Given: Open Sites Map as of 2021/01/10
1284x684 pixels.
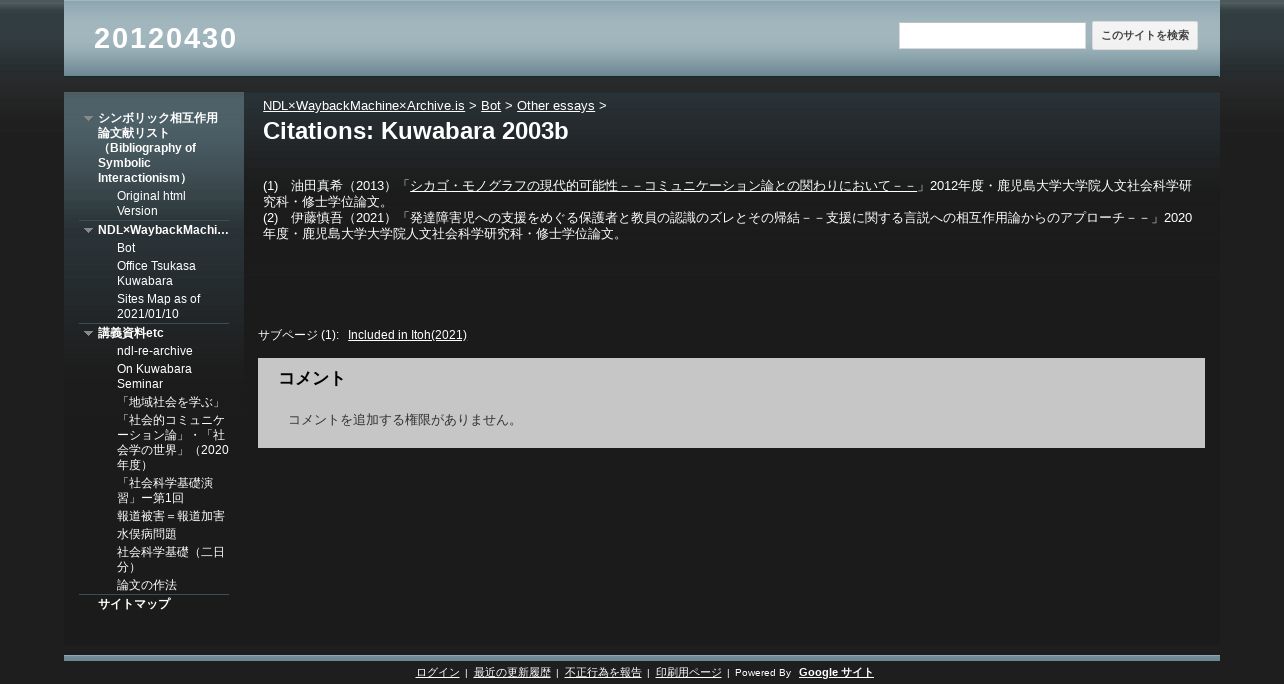Looking at the screenshot, I should coord(158,306).
